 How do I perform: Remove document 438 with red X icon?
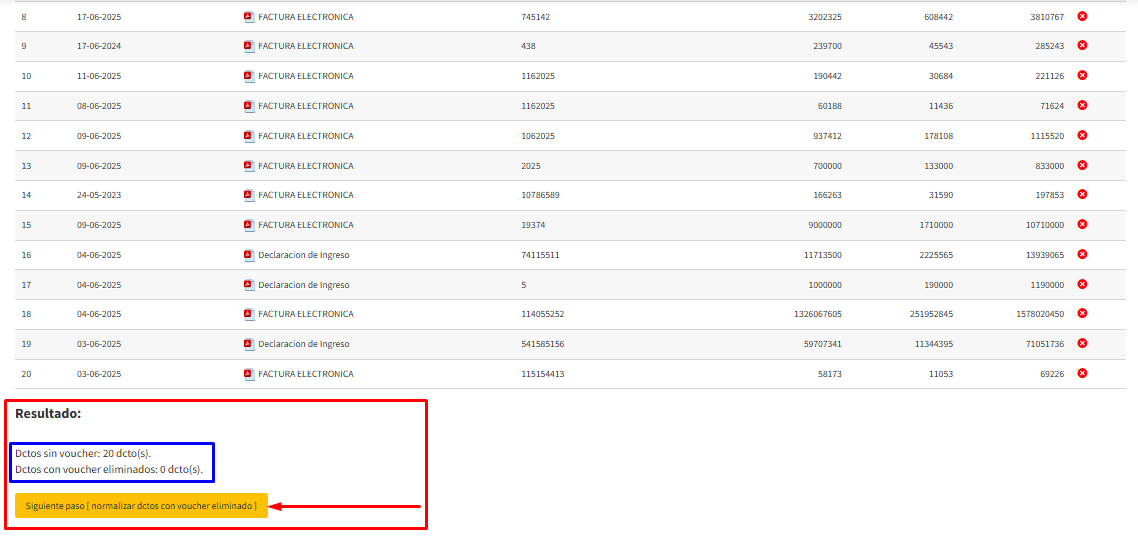point(1082,46)
